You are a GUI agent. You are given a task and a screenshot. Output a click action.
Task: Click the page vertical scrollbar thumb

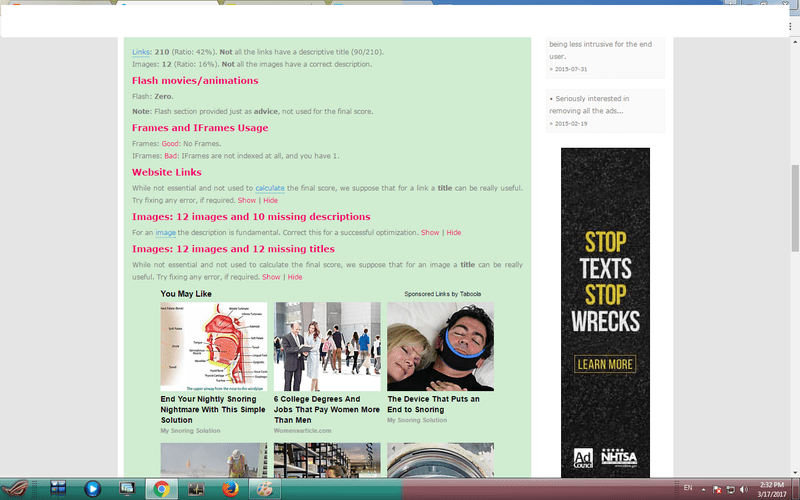795,208
